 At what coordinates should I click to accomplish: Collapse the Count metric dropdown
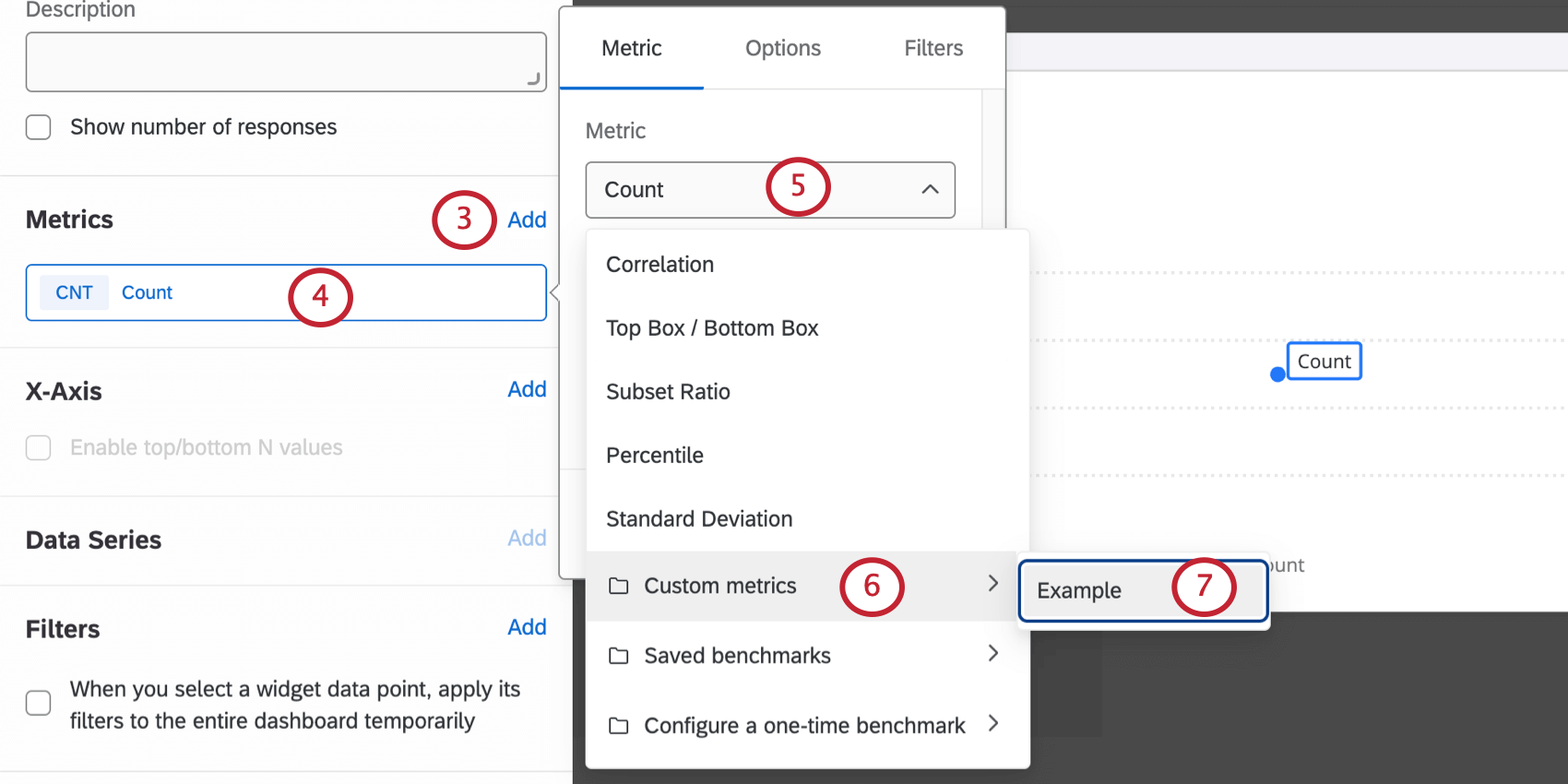tap(930, 190)
